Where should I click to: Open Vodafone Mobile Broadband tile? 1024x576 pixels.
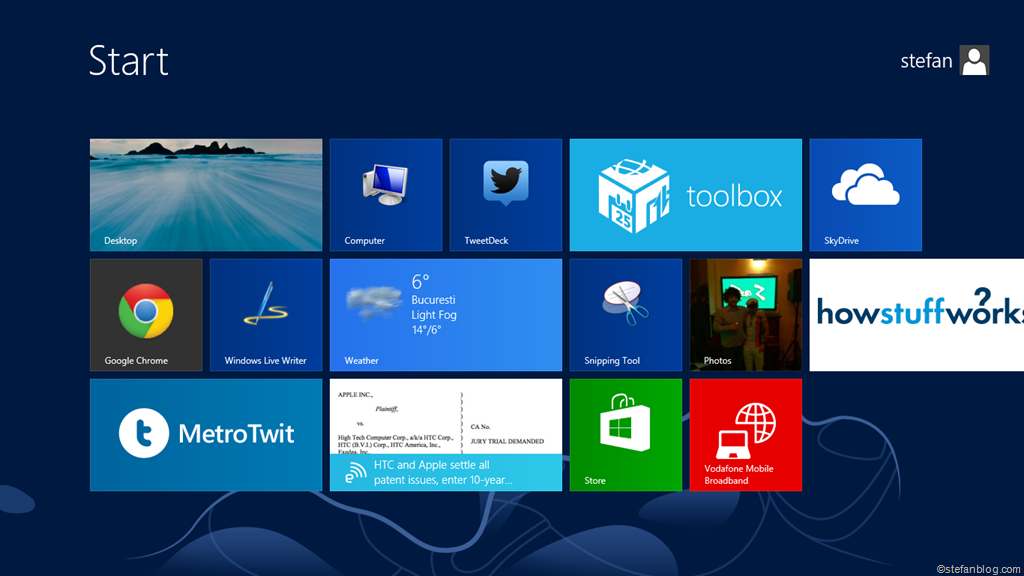click(x=746, y=435)
